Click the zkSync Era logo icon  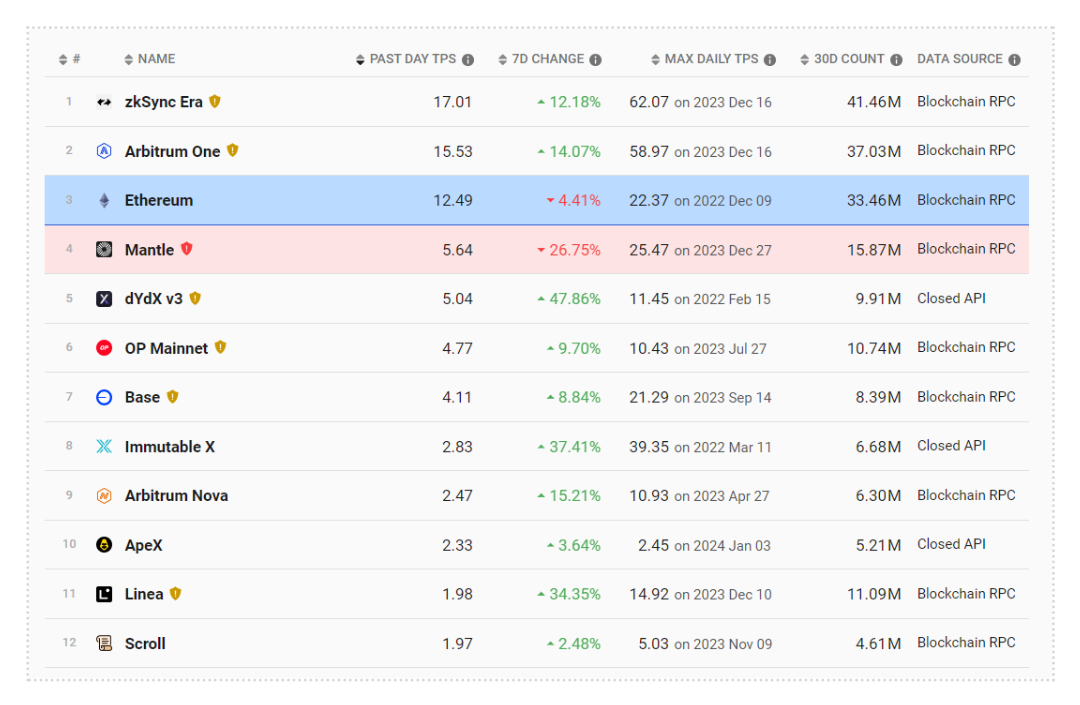(x=104, y=102)
